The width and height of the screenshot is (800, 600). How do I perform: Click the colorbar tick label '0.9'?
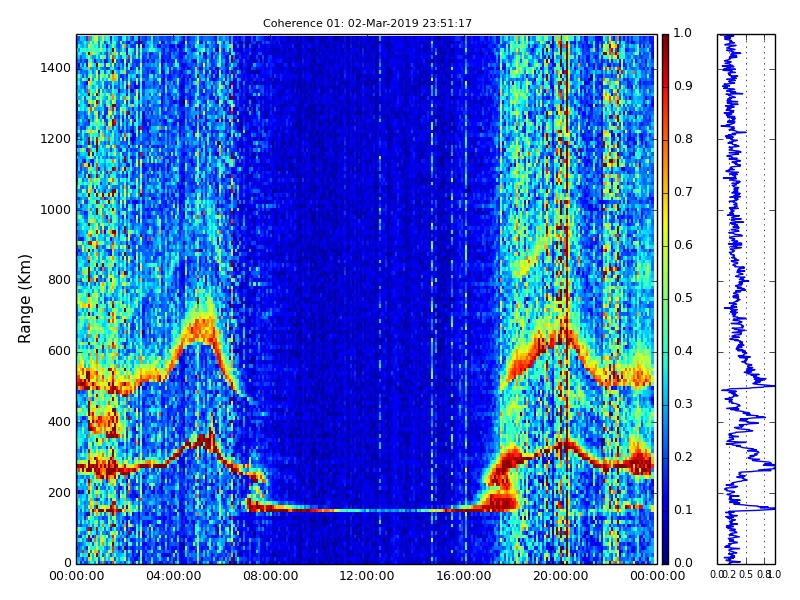(683, 86)
